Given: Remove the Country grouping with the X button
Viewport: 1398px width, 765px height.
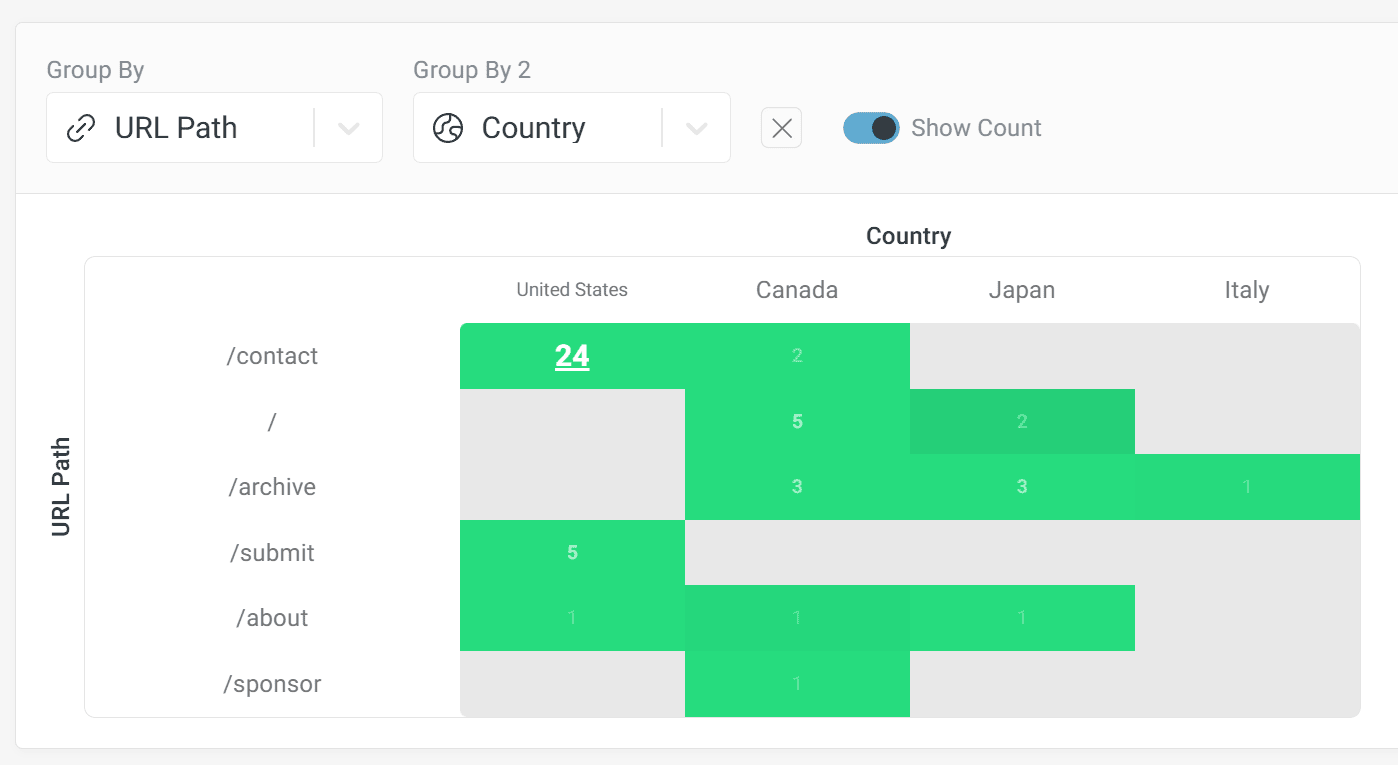Looking at the screenshot, I should coord(781,127).
